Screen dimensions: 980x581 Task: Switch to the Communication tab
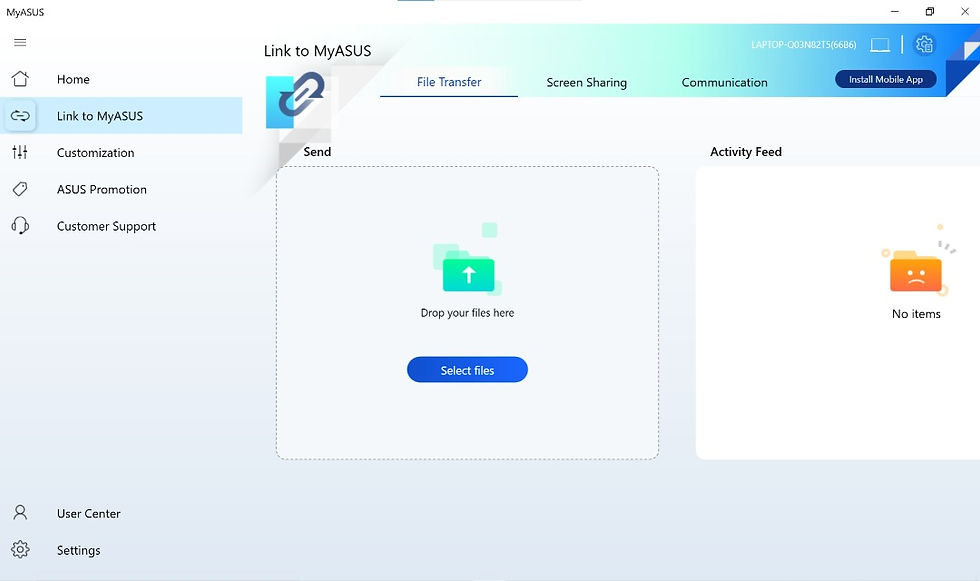pos(724,82)
